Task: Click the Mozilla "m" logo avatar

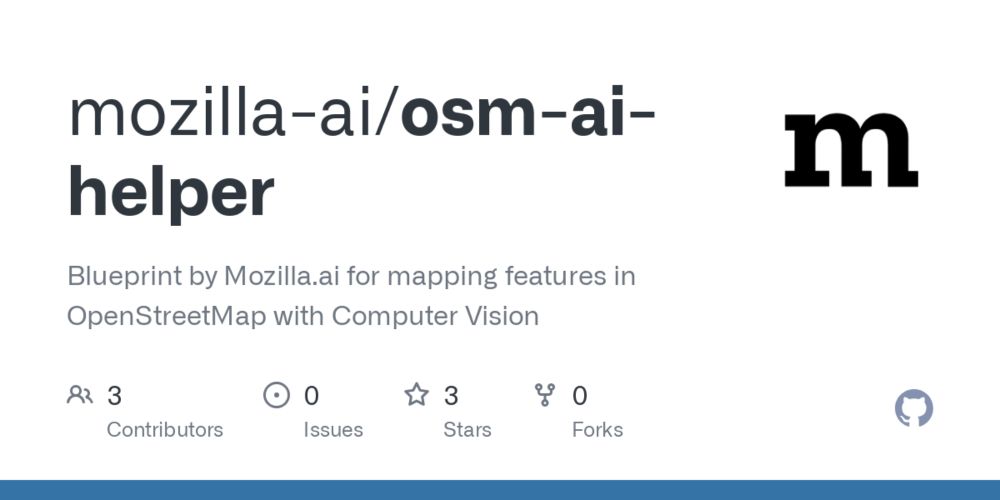Action: 850,150
